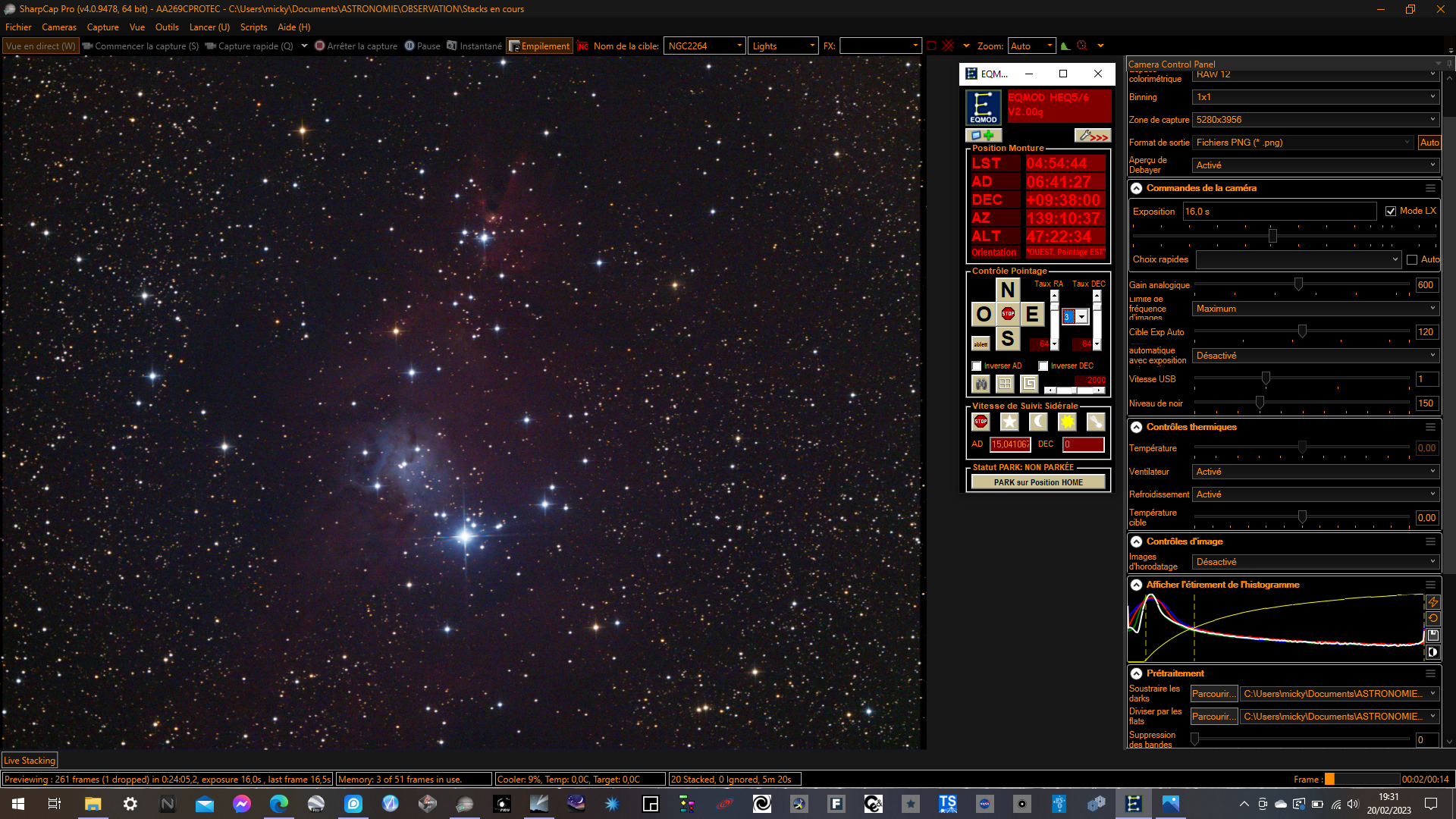Open the Zone de capture dropdown
1456x819 pixels.
(x=1316, y=120)
